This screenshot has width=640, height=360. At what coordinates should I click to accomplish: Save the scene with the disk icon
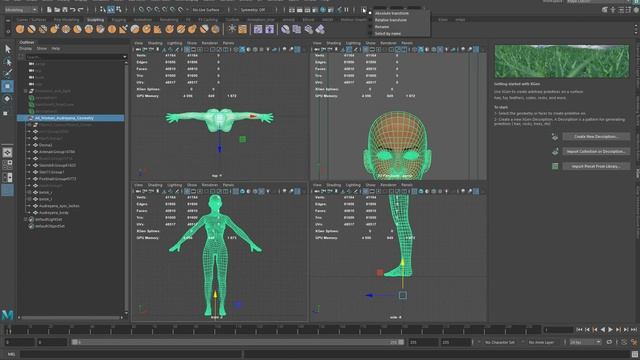[64, 9]
